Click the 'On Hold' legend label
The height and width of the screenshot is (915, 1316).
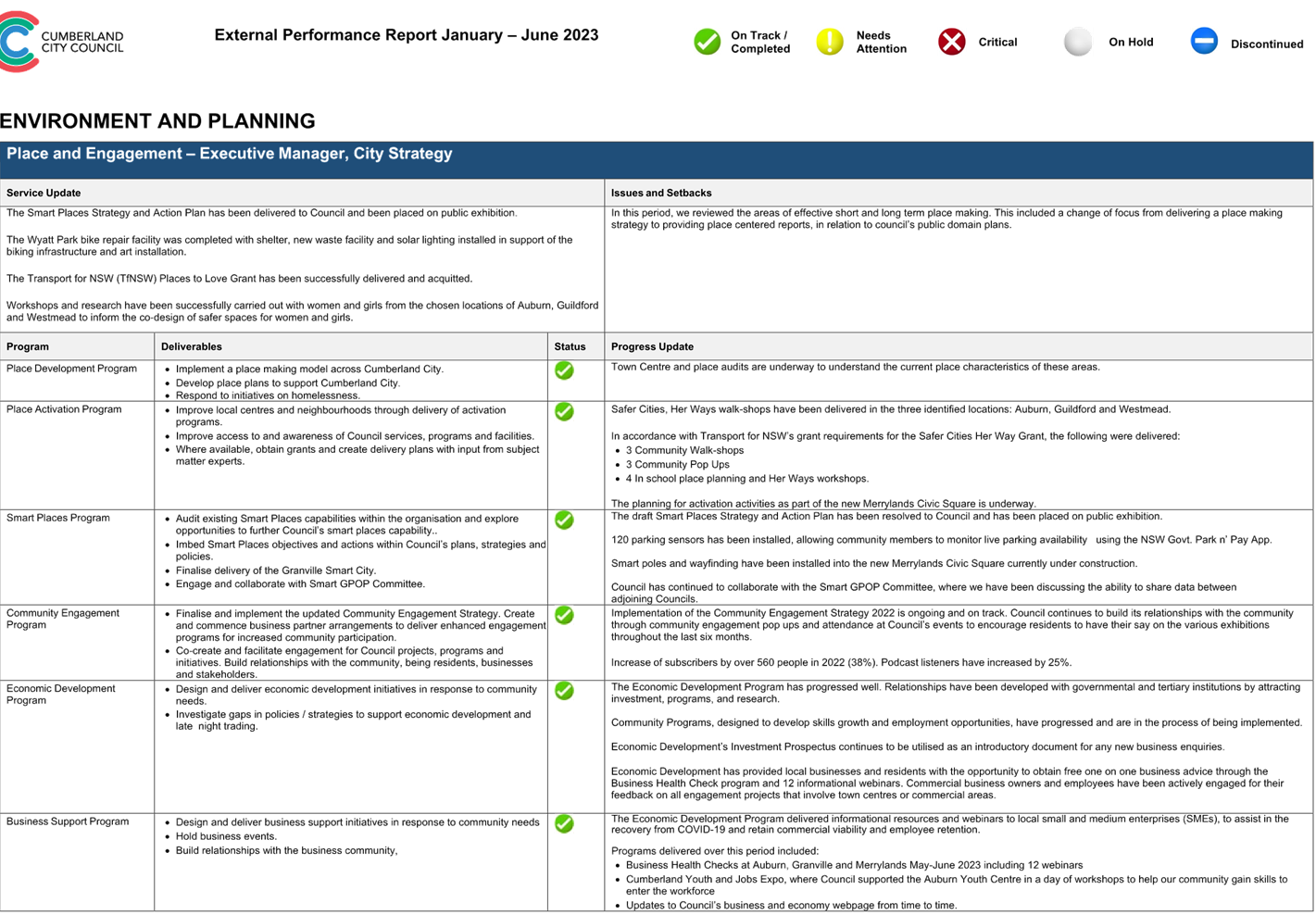tap(1131, 42)
